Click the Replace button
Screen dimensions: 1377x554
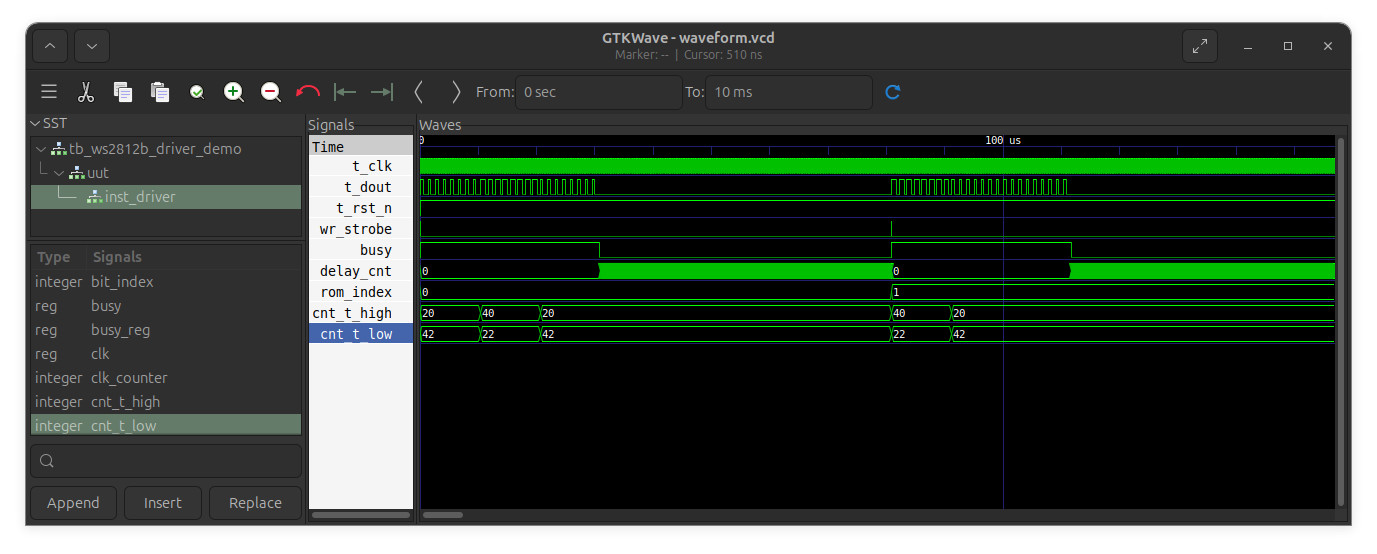[x=255, y=503]
